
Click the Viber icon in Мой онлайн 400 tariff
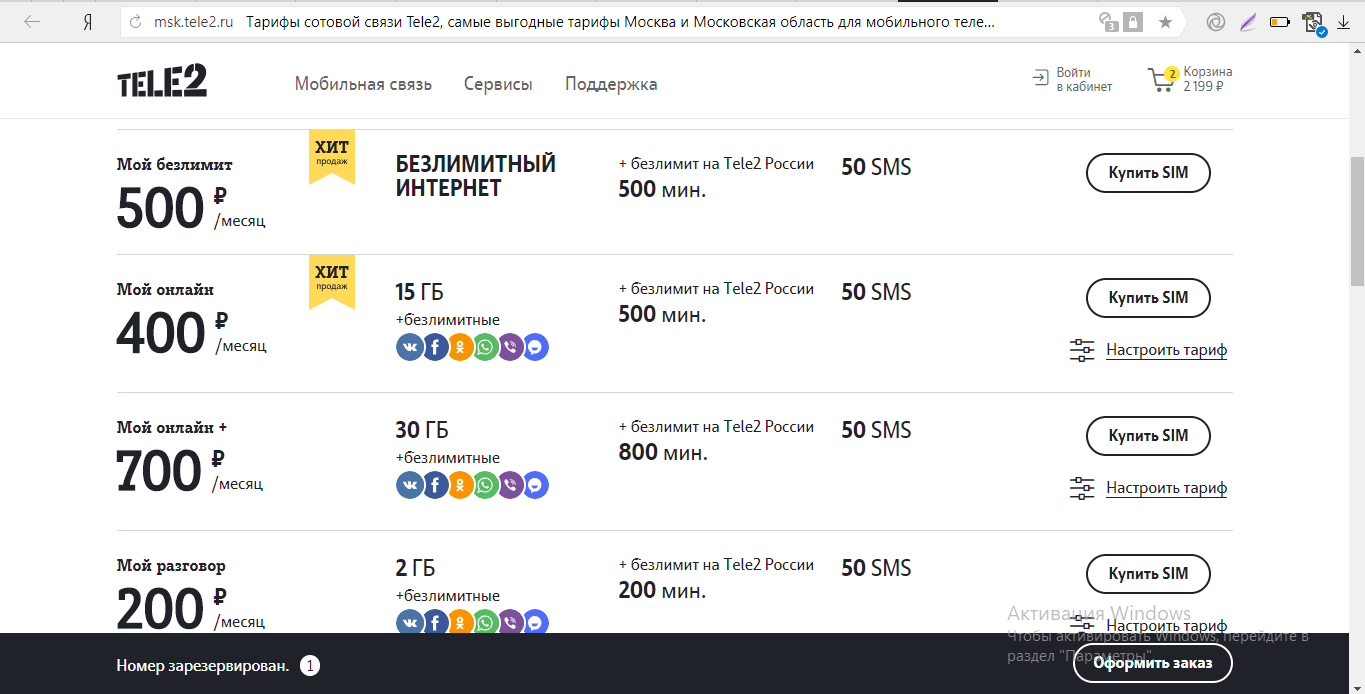click(x=510, y=347)
